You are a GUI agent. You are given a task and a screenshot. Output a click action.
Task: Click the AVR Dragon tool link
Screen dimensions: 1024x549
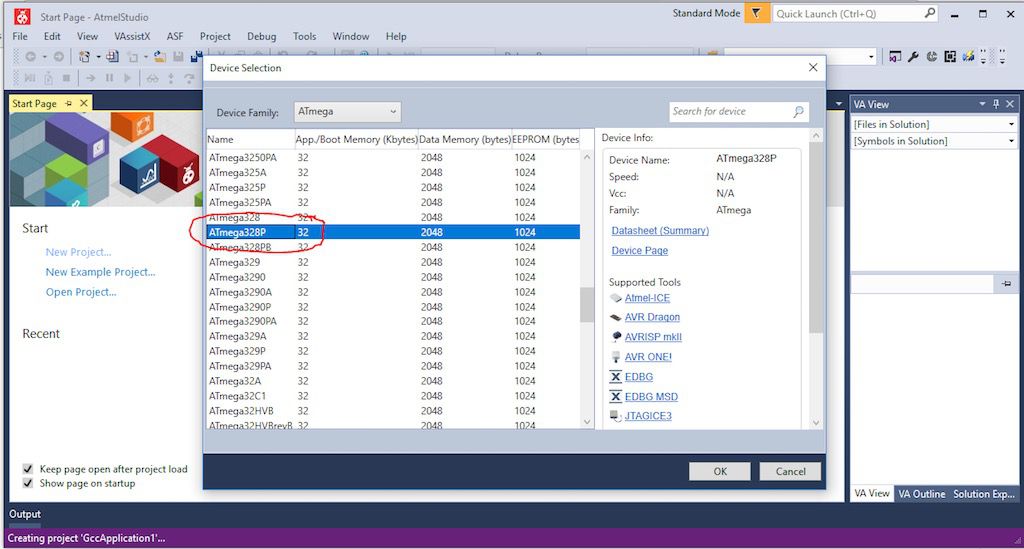[652, 317]
